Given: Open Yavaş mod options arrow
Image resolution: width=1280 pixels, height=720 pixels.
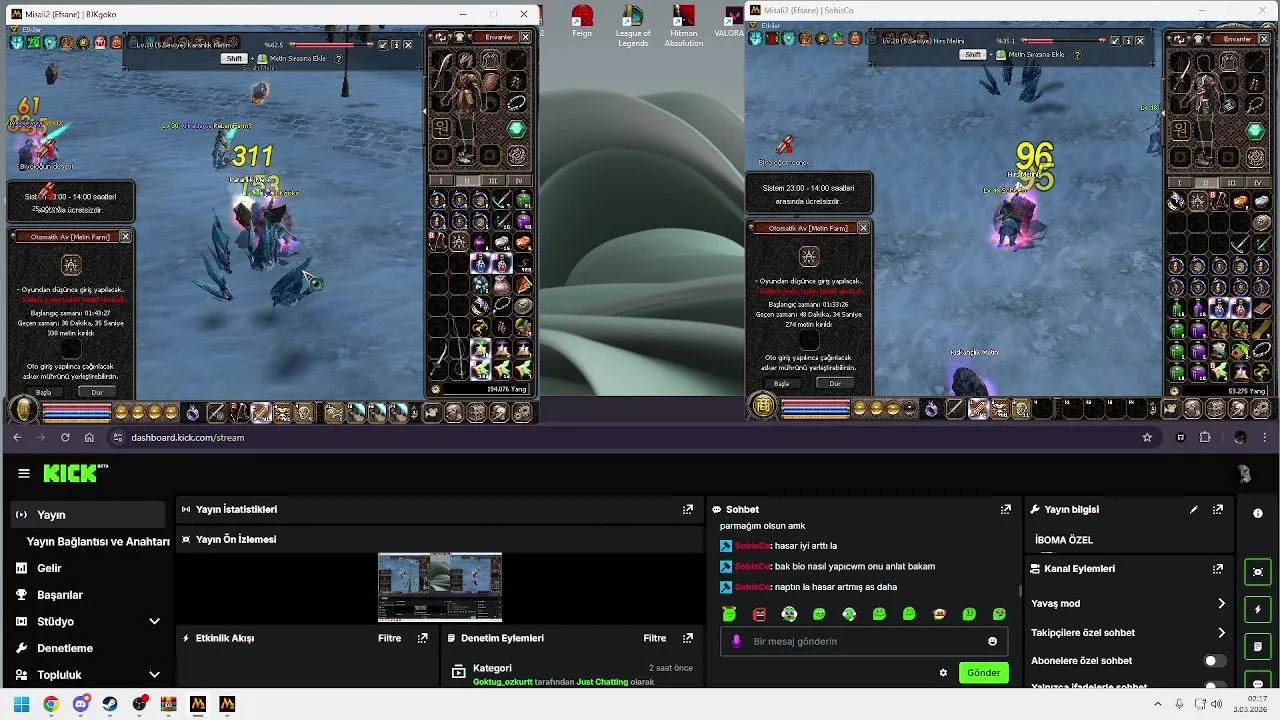Looking at the screenshot, I should [1221, 604].
